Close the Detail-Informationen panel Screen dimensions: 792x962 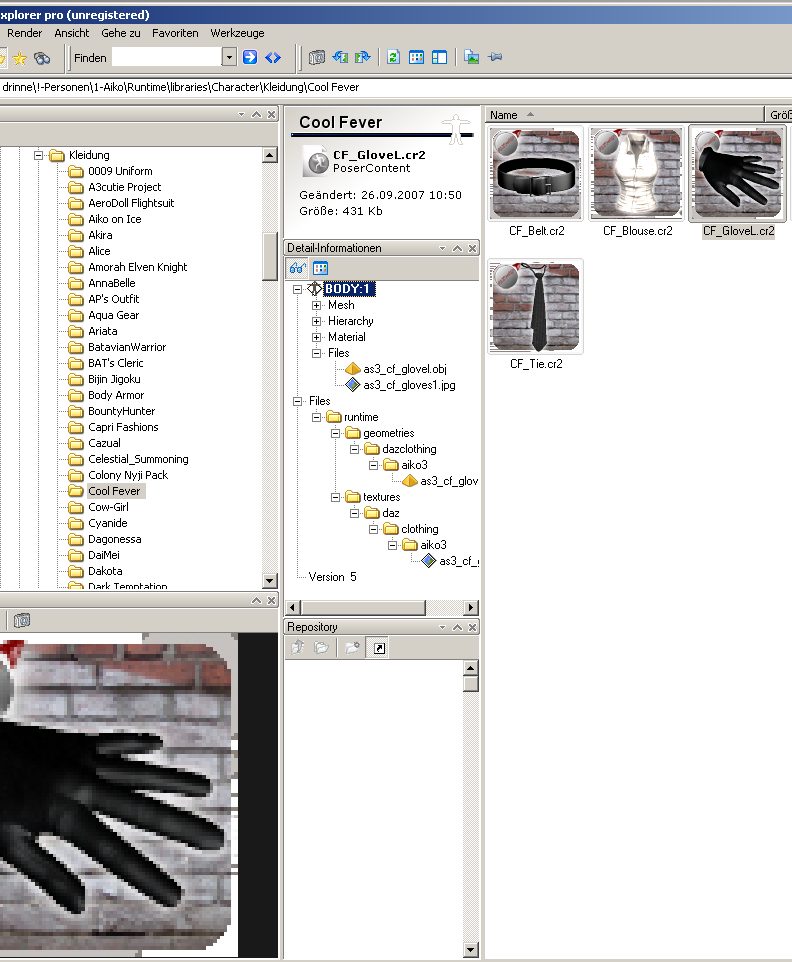pyautogui.click(x=472, y=248)
